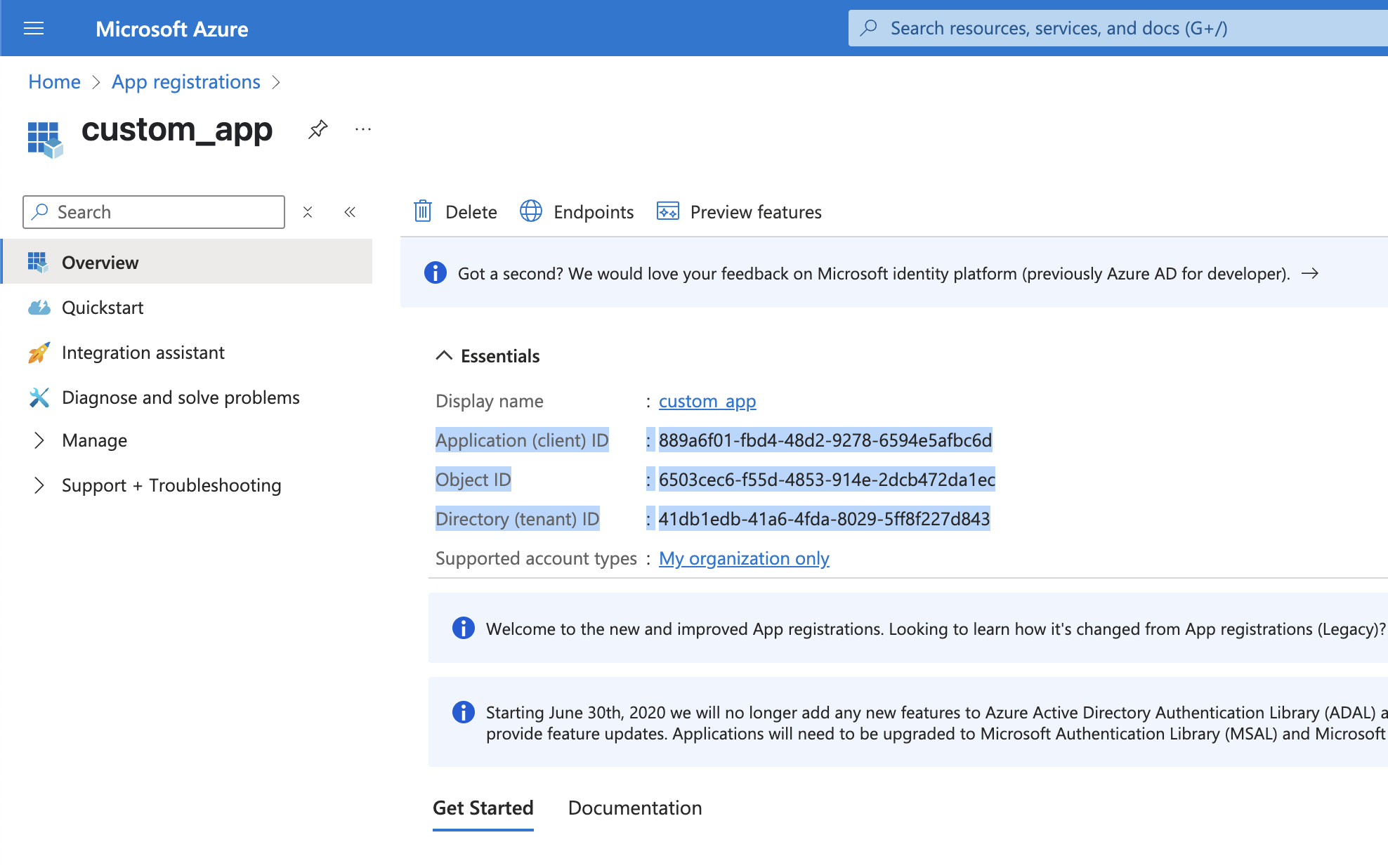Clear the sidebar search with the X icon

pos(308,212)
